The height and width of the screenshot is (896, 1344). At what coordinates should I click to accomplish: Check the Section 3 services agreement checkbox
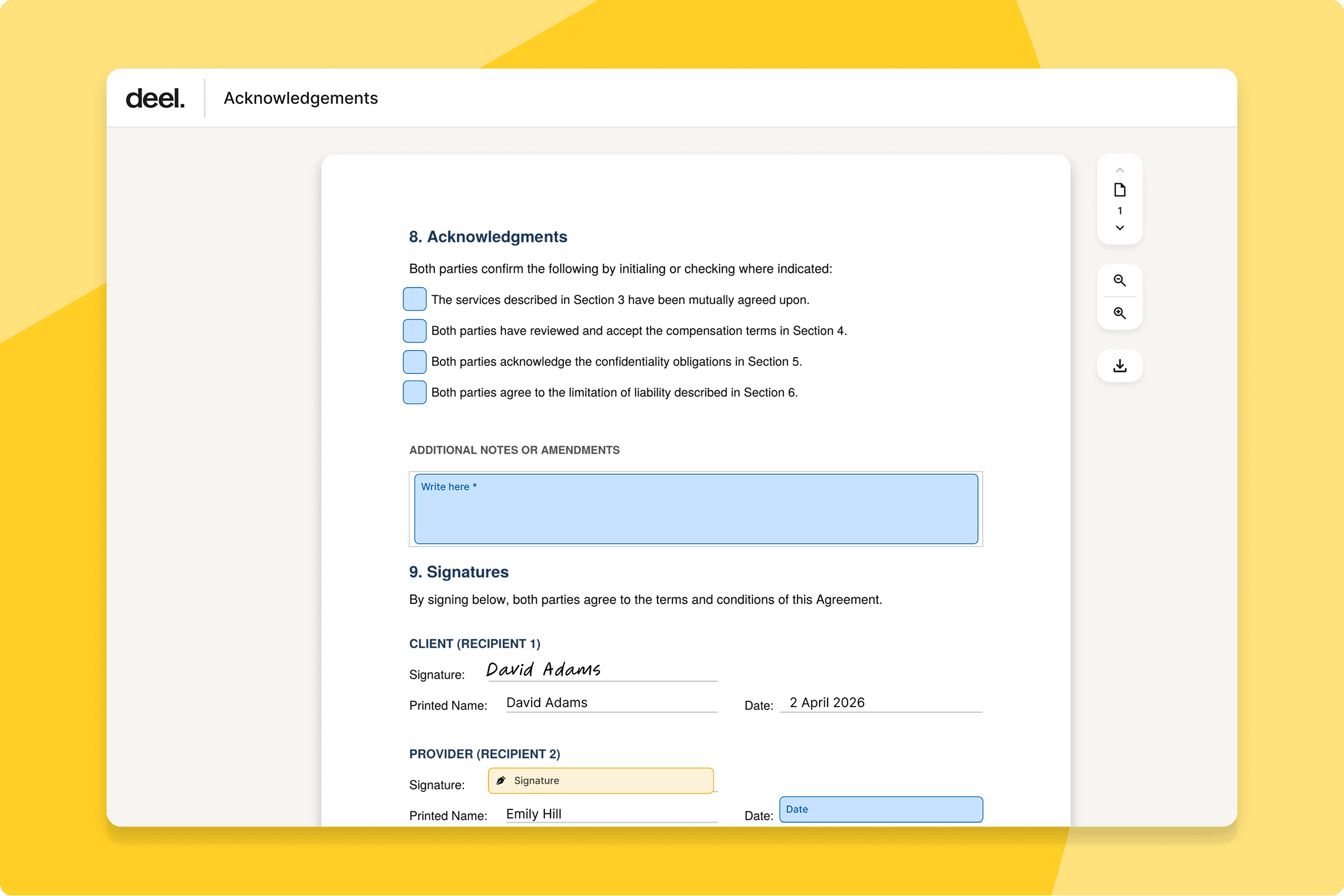(x=414, y=299)
